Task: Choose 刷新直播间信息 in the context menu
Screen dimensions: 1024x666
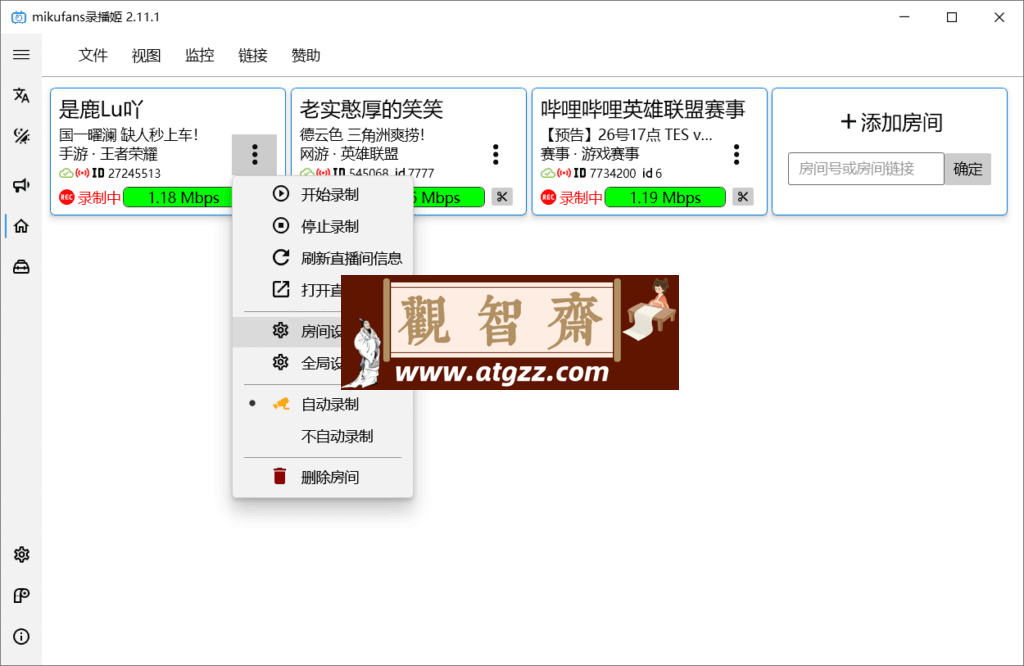Action: point(323,258)
